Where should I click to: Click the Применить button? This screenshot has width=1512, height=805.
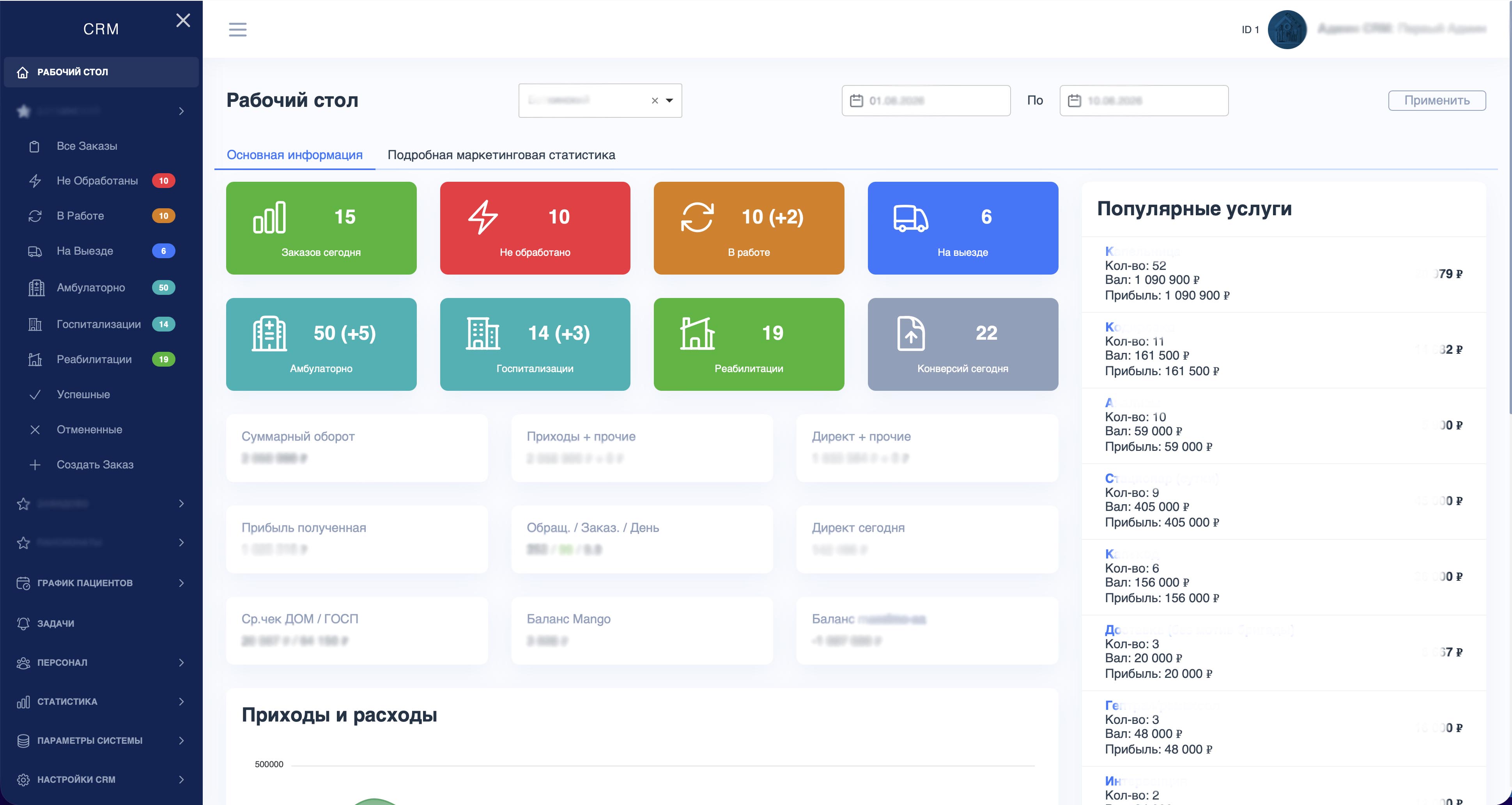[x=1437, y=100]
